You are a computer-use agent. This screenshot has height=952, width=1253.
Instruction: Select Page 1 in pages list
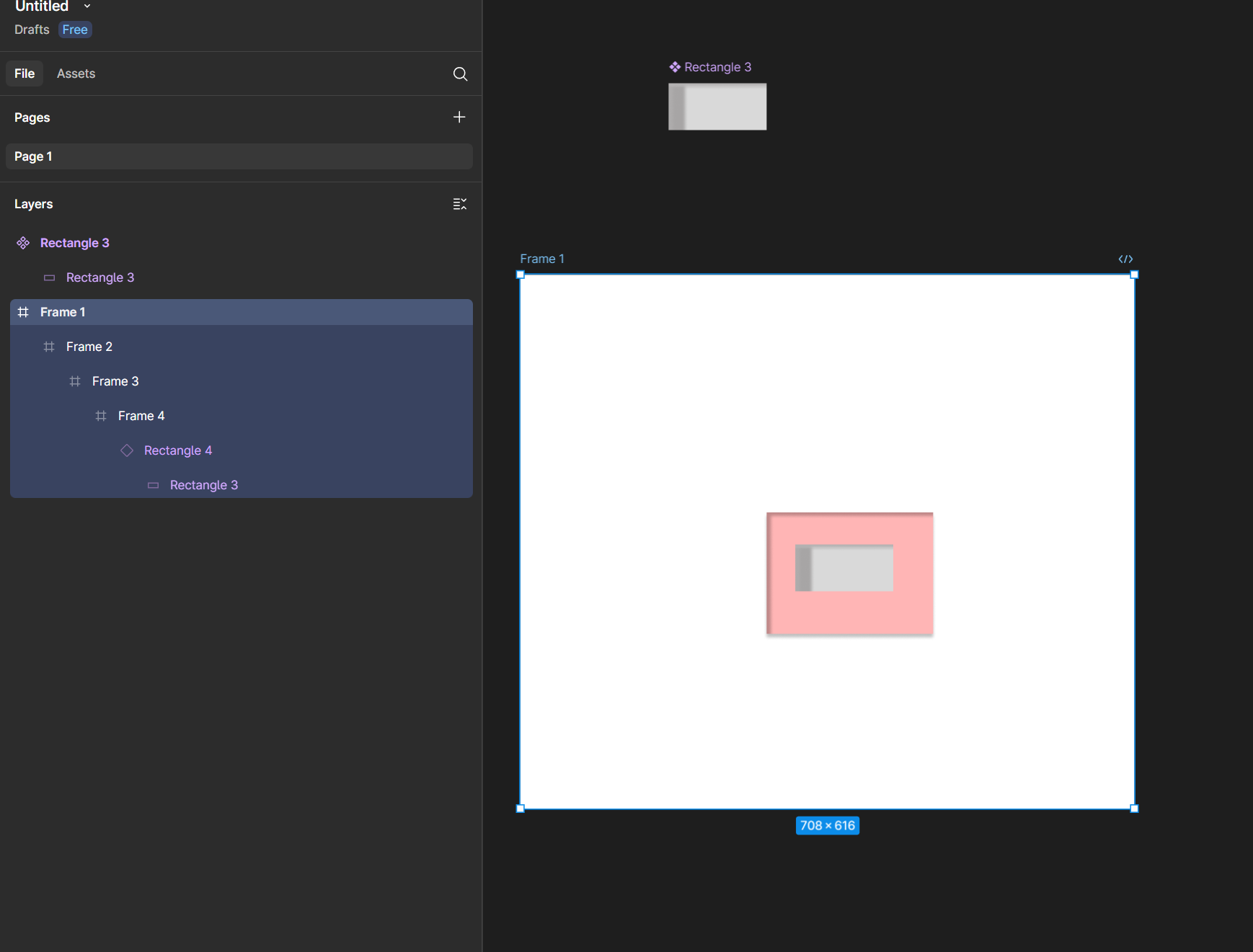point(239,156)
